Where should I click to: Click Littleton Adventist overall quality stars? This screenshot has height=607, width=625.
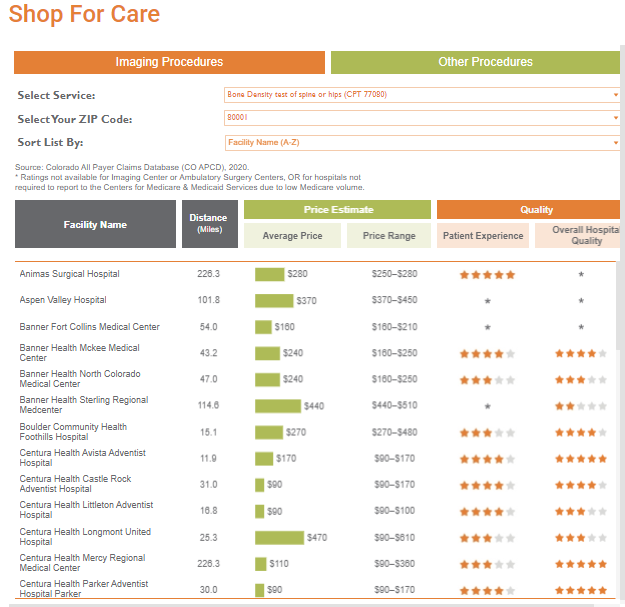(x=581, y=511)
